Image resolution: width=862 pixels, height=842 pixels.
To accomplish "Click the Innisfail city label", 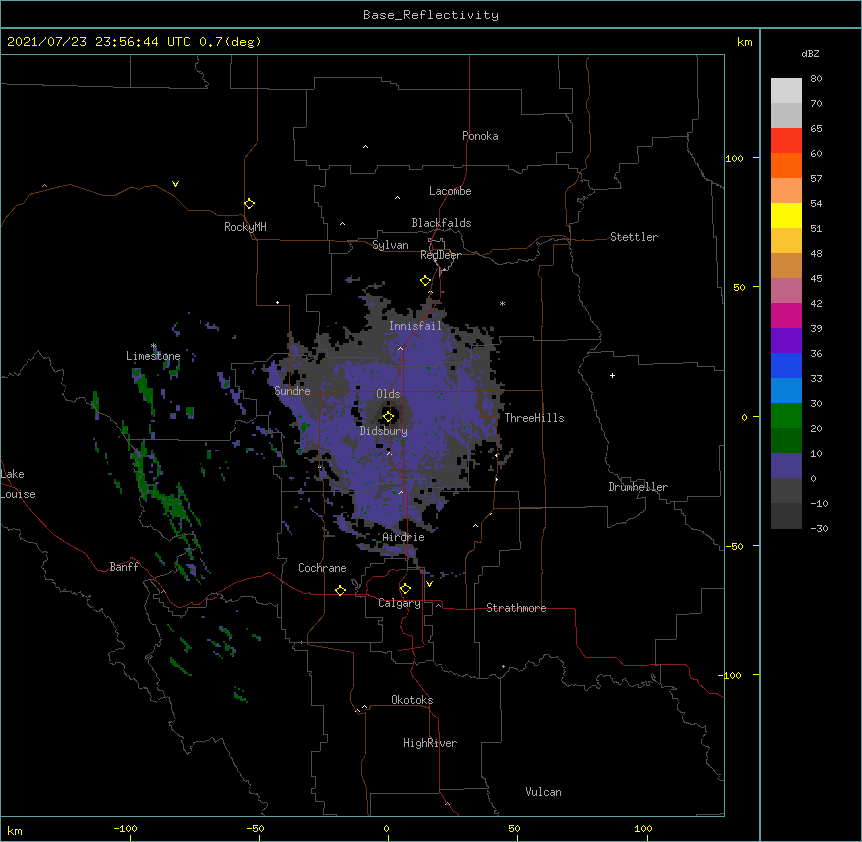I will [416, 326].
